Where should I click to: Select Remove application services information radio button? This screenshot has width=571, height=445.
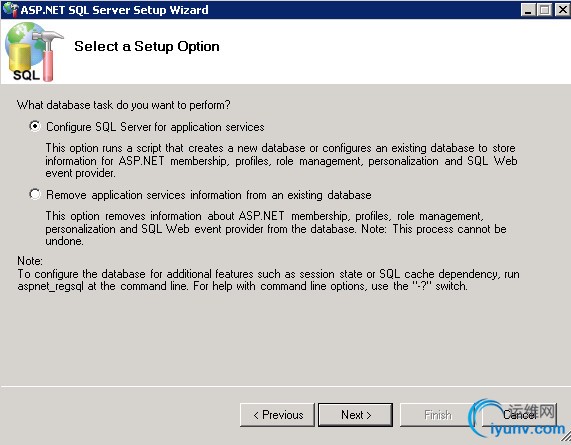click(x=35, y=194)
